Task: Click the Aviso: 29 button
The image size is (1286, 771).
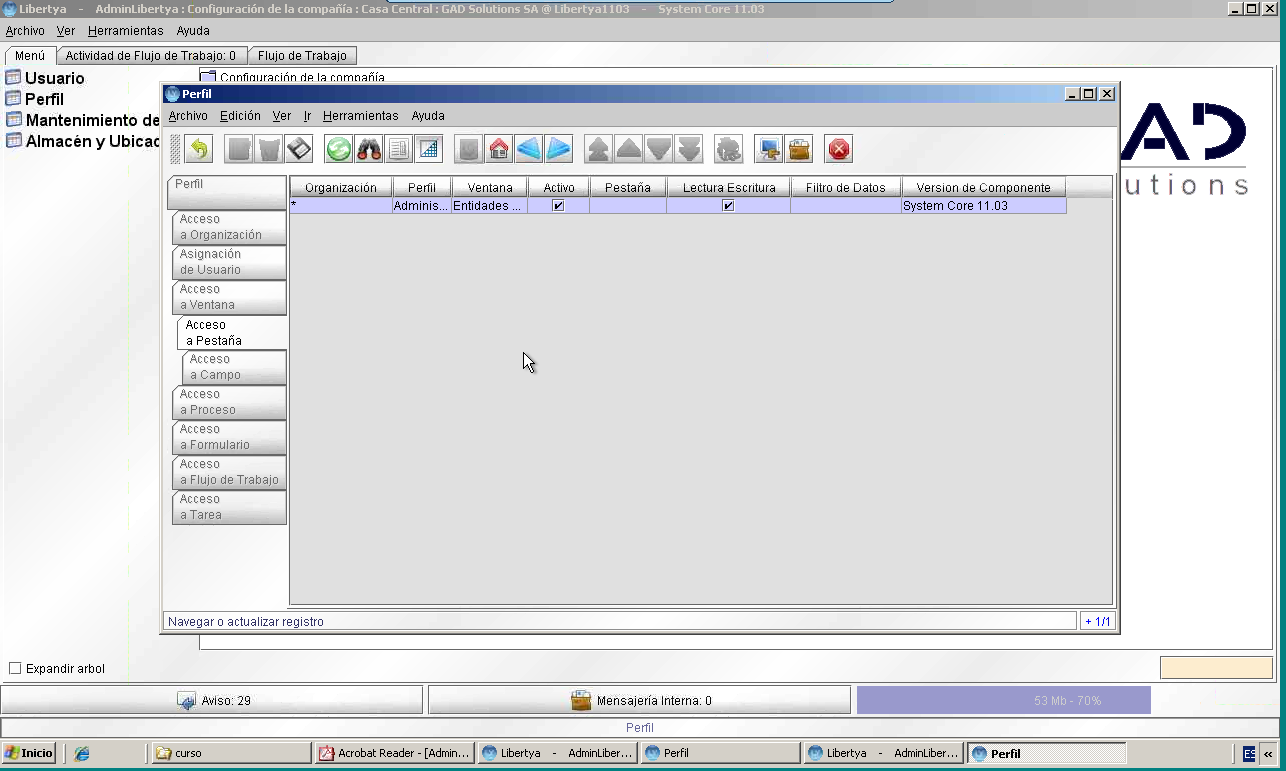Action: pos(212,700)
